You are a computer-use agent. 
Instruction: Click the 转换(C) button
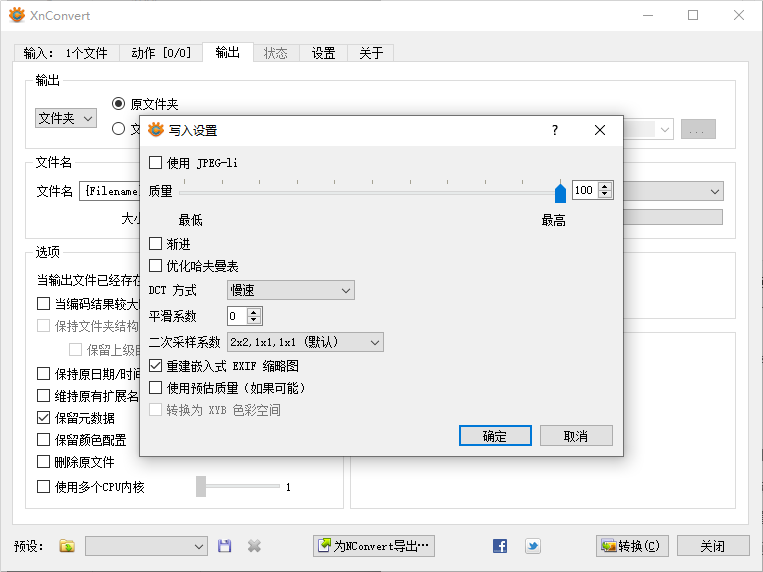[x=632, y=546]
